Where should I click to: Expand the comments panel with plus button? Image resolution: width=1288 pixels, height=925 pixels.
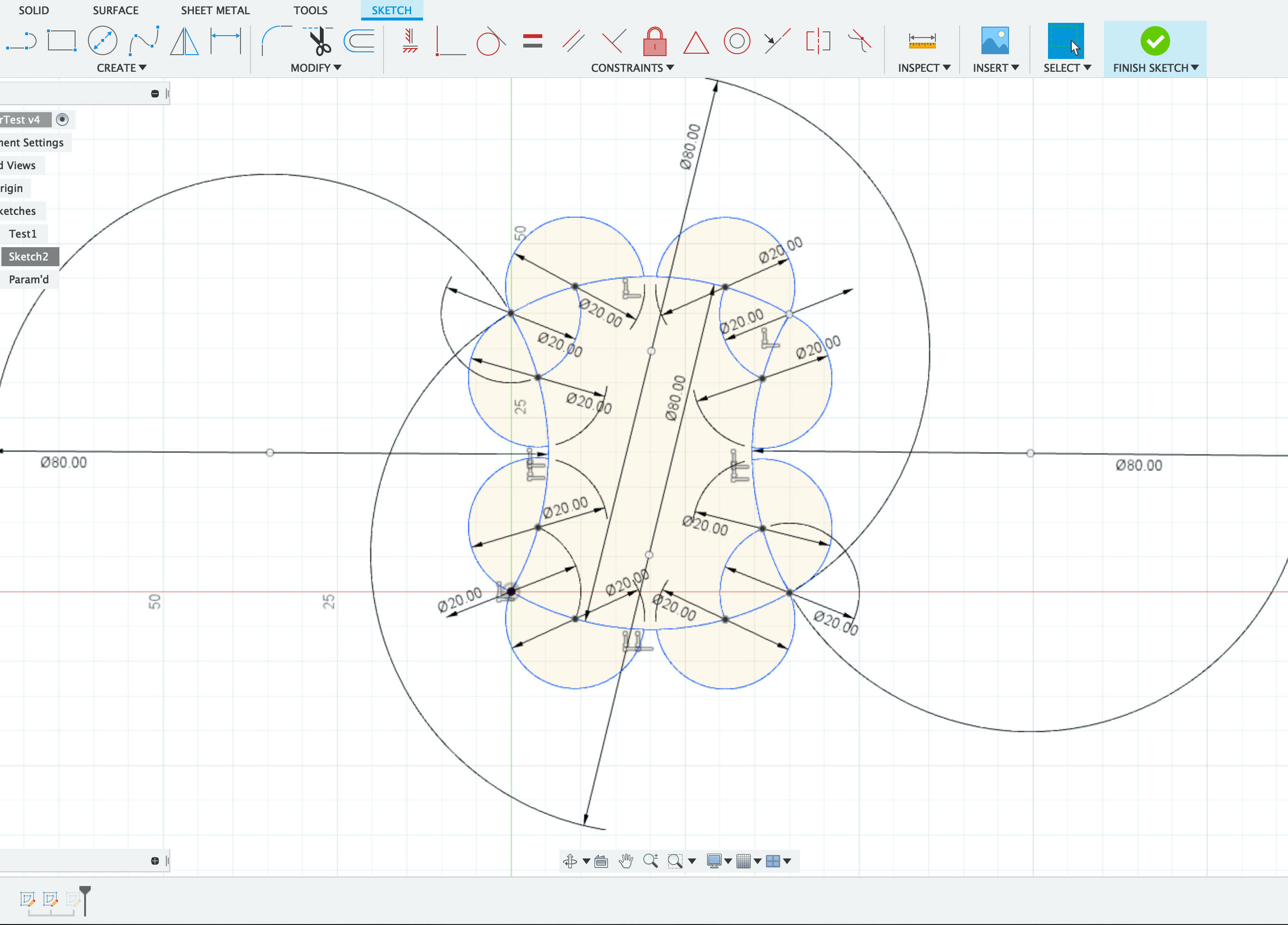pyautogui.click(x=155, y=861)
